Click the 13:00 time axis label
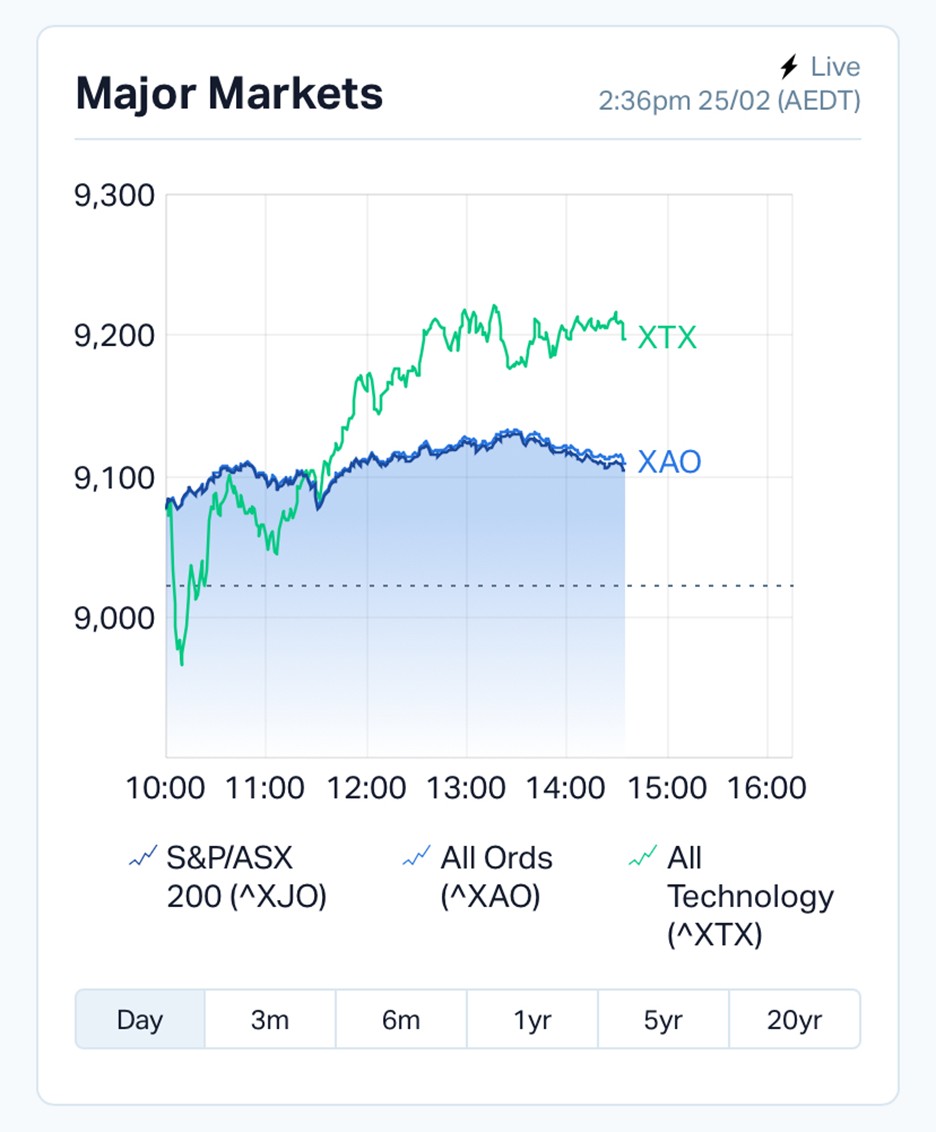Viewport: 936px width, 1132px height. tap(466, 788)
